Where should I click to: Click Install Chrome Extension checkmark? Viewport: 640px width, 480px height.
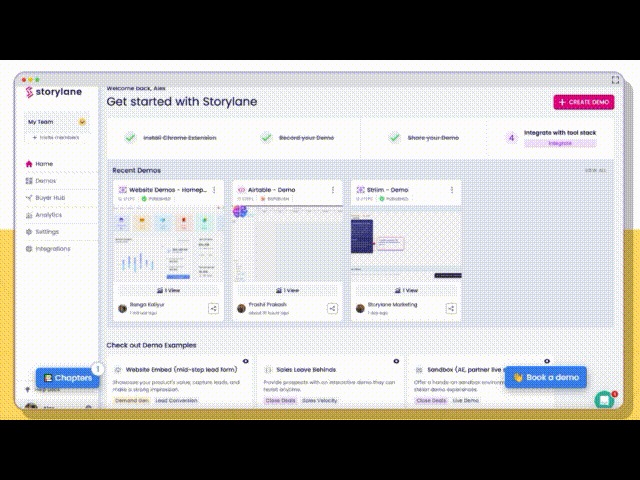coord(130,138)
